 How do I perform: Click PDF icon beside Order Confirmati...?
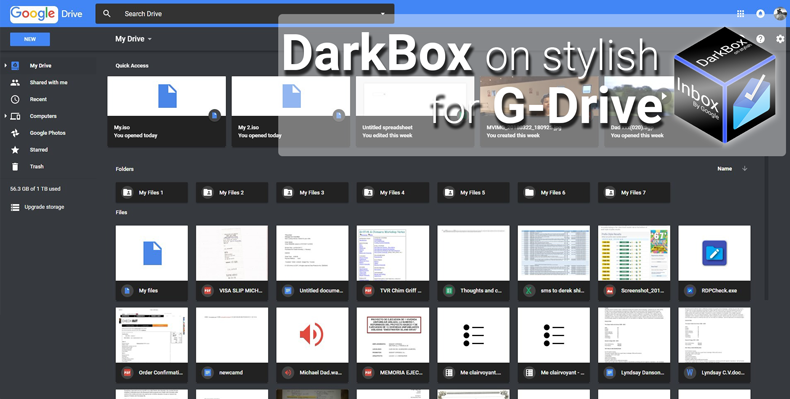click(x=127, y=373)
